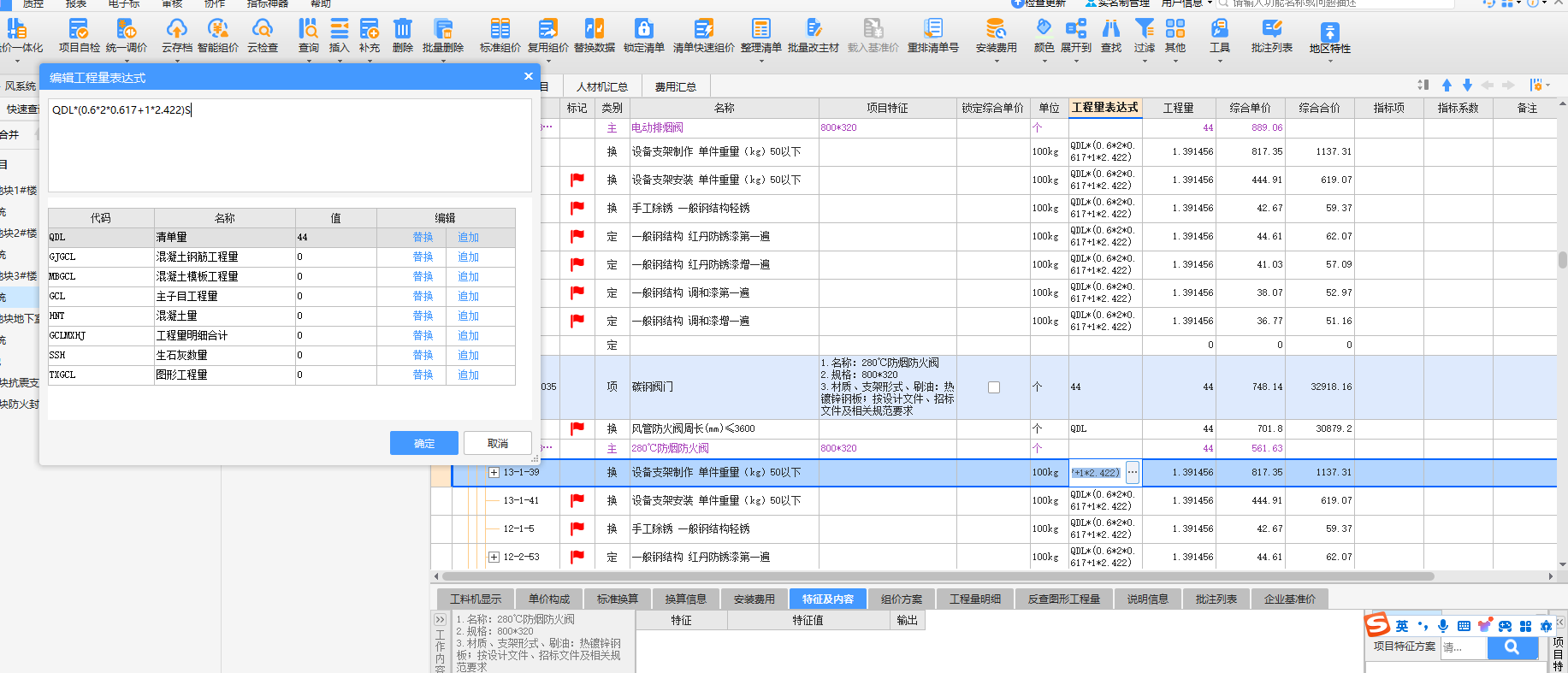Open the 标准换算 bottom tab
The height and width of the screenshot is (673, 1568).
click(x=618, y=599)
